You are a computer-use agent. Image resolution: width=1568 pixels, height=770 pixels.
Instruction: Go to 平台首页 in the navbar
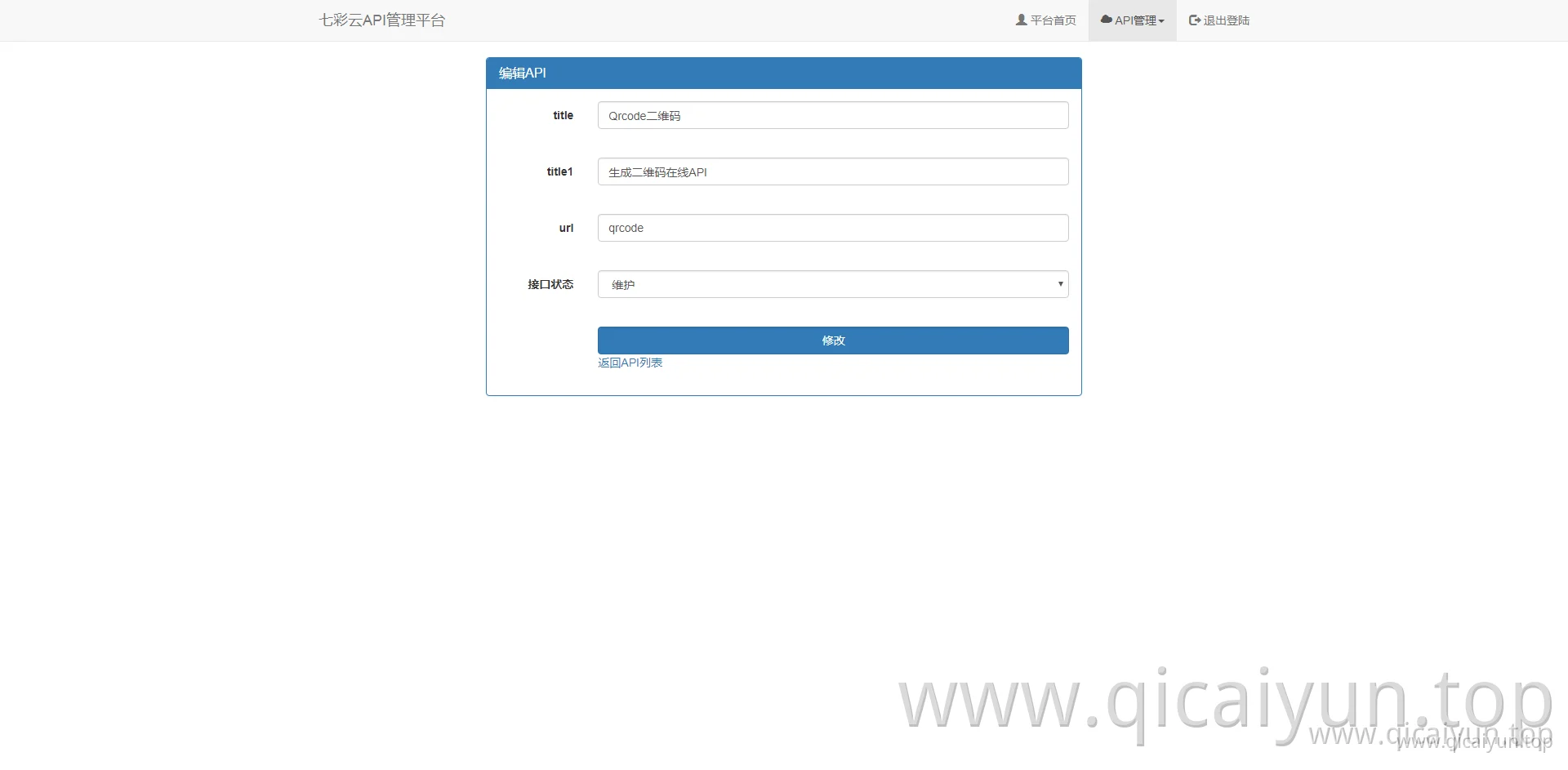coord(1045,20)
